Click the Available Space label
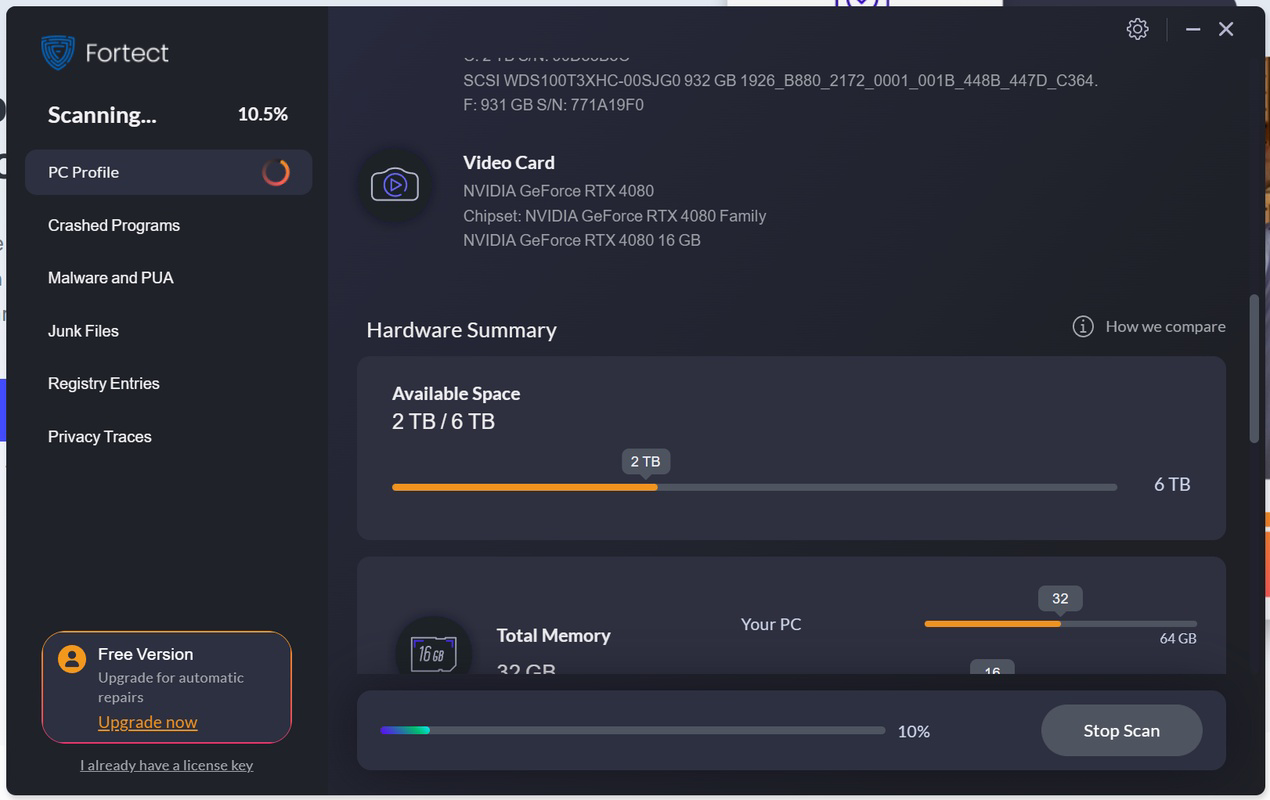Viewport: 1270px width, 800px height. (x=456, y=394)
